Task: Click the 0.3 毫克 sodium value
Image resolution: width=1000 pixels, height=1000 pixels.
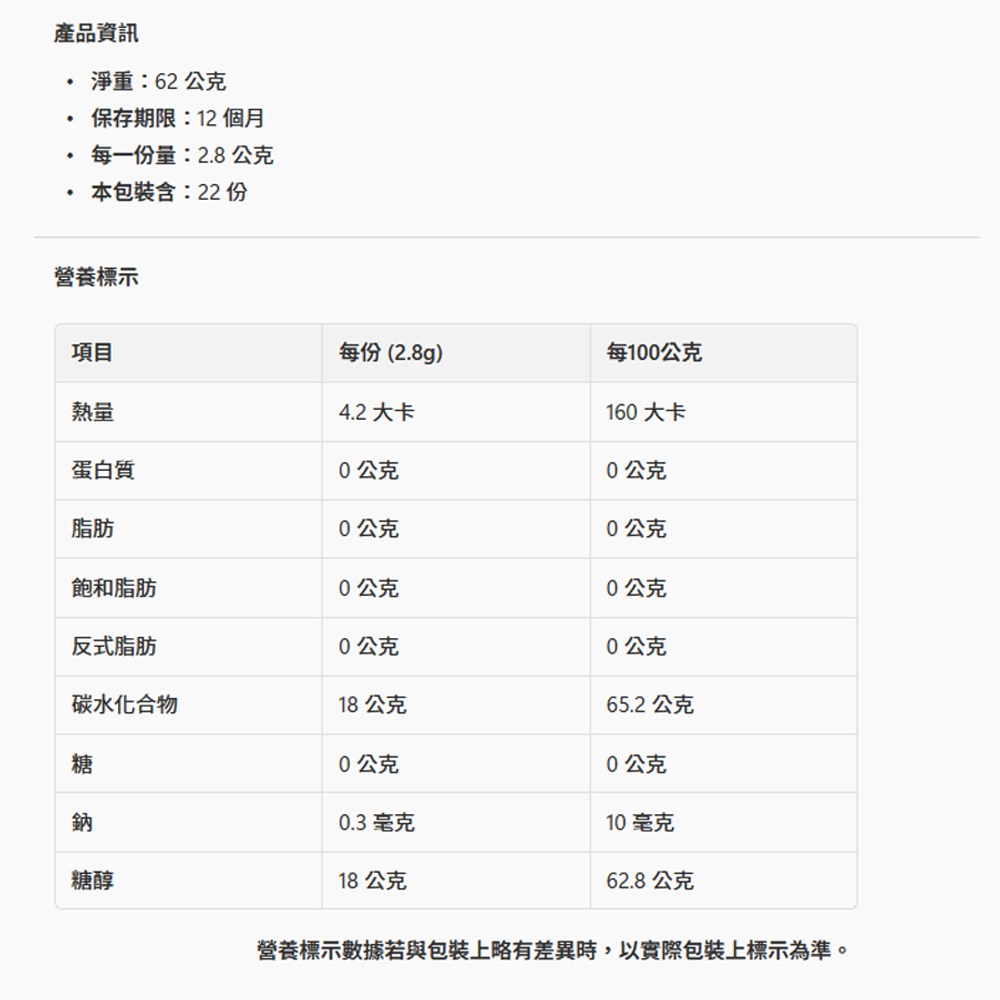Action: coord(376,823)
